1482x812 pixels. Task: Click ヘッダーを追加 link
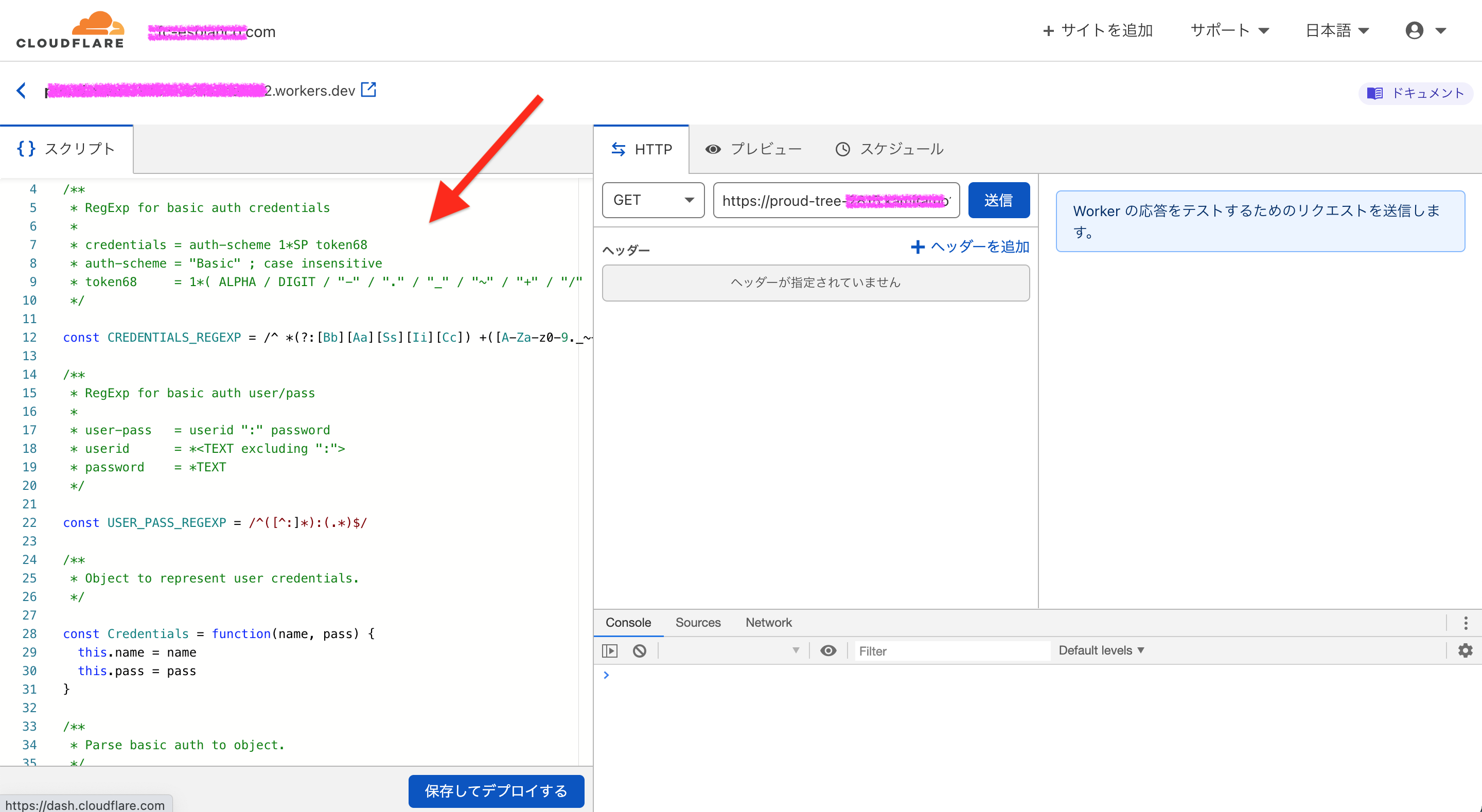pyautogui.click(x=969, y=247)
